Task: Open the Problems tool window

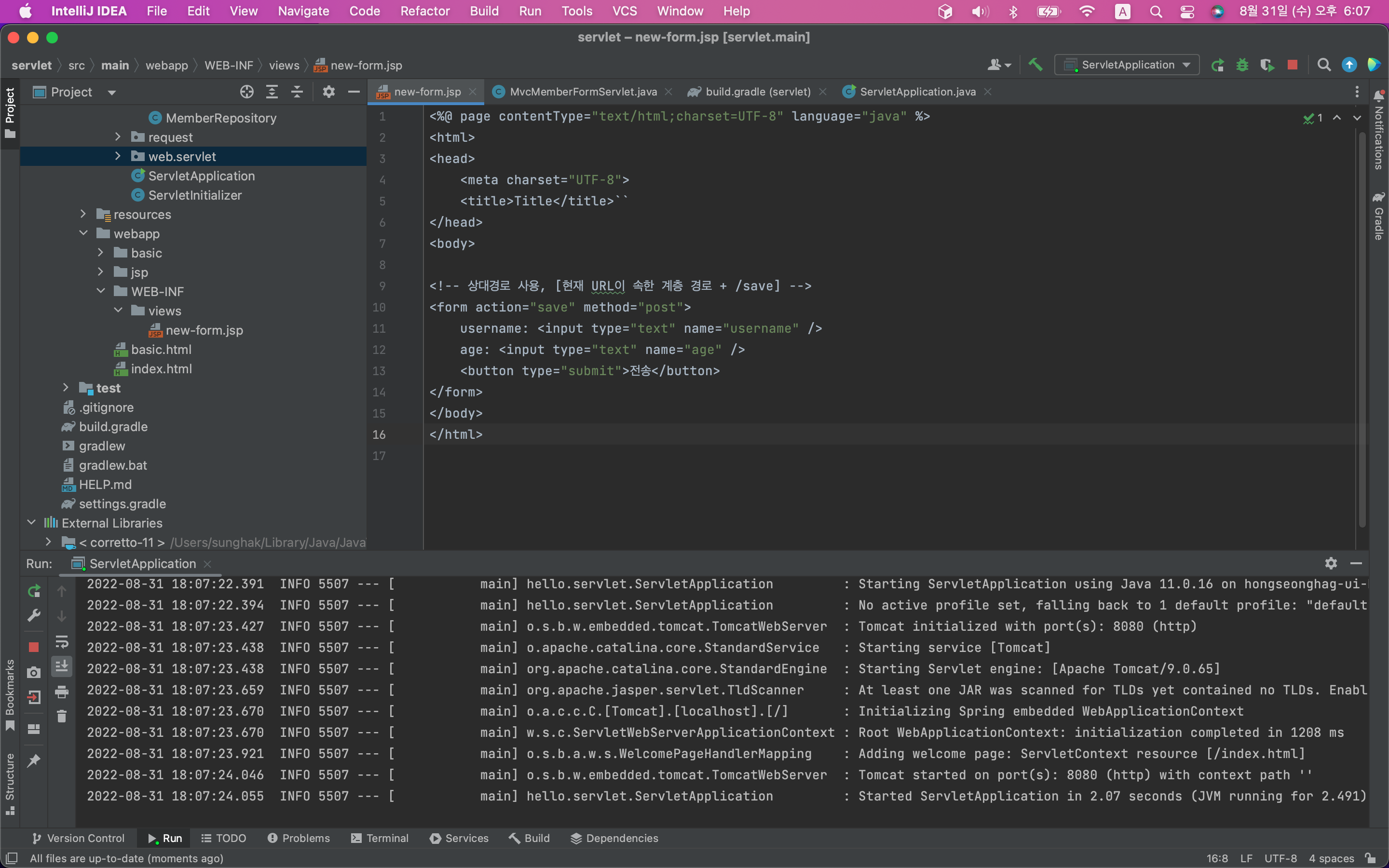Action: tap(299, 838)
